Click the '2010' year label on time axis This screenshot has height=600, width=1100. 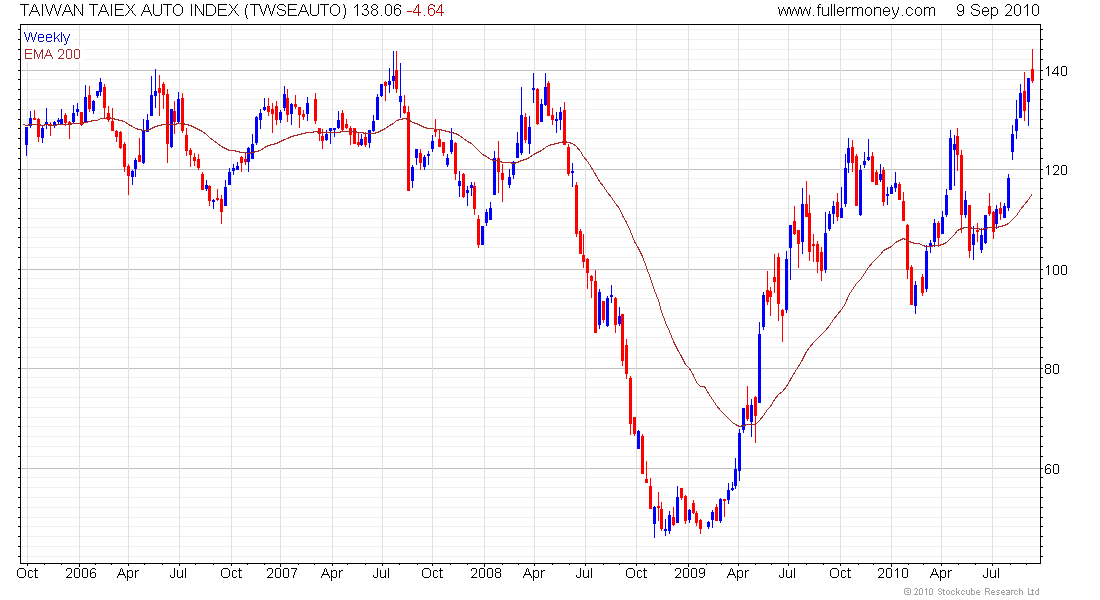click(893, 573)
